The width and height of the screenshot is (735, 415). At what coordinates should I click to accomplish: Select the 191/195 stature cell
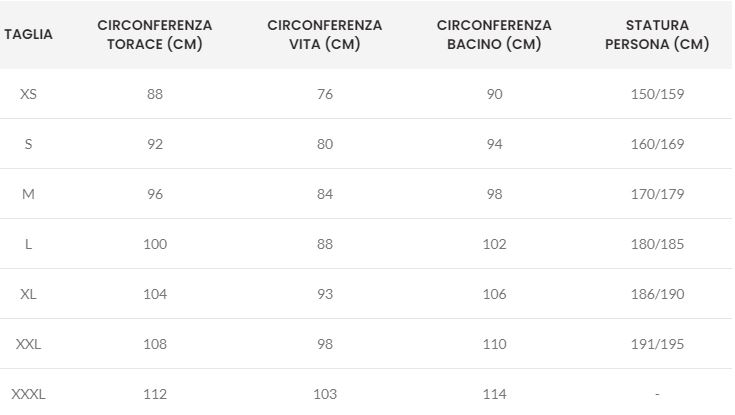coord(657,344)
